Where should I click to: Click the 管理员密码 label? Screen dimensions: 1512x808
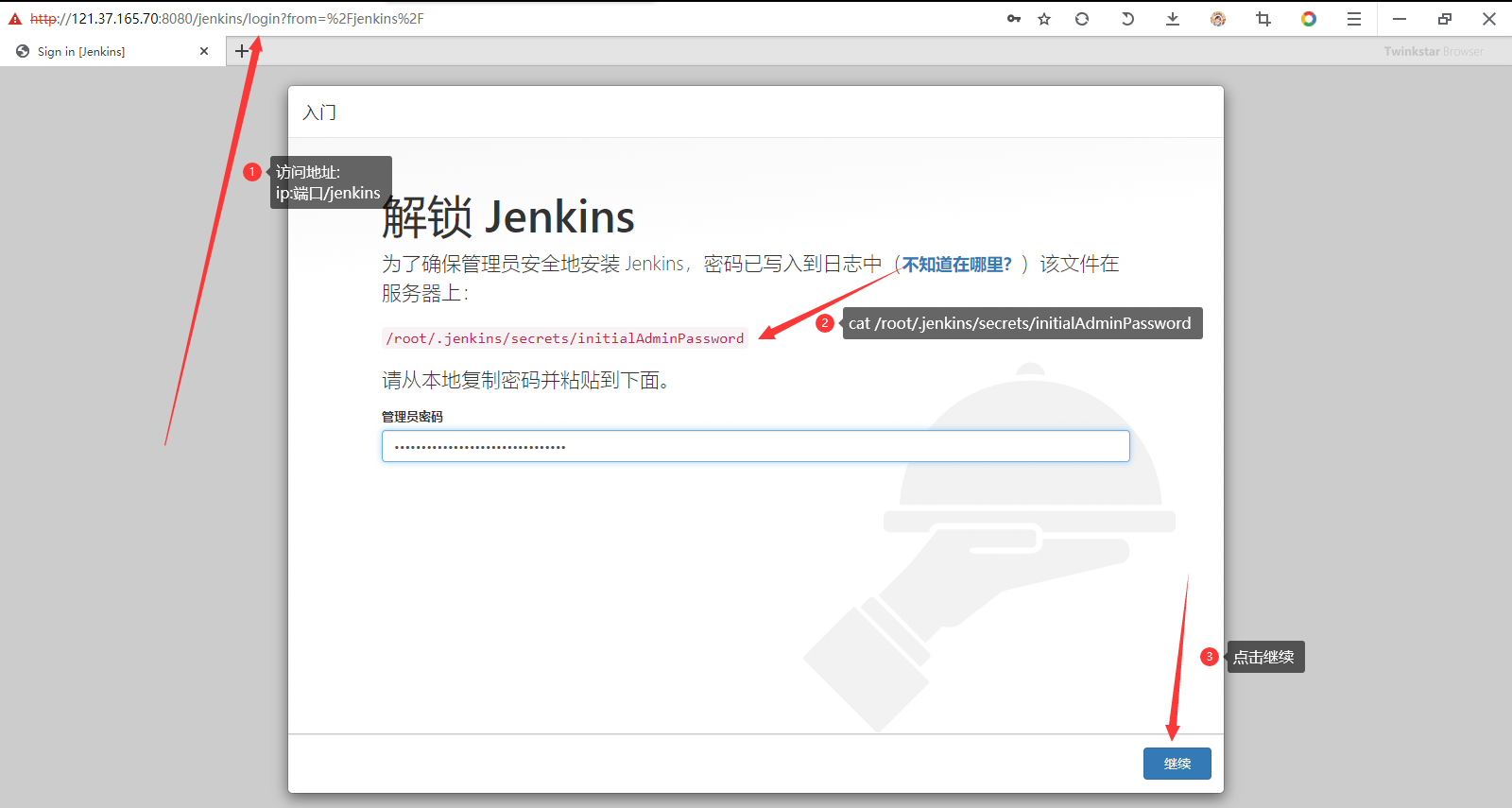click(x=412, y=417)
